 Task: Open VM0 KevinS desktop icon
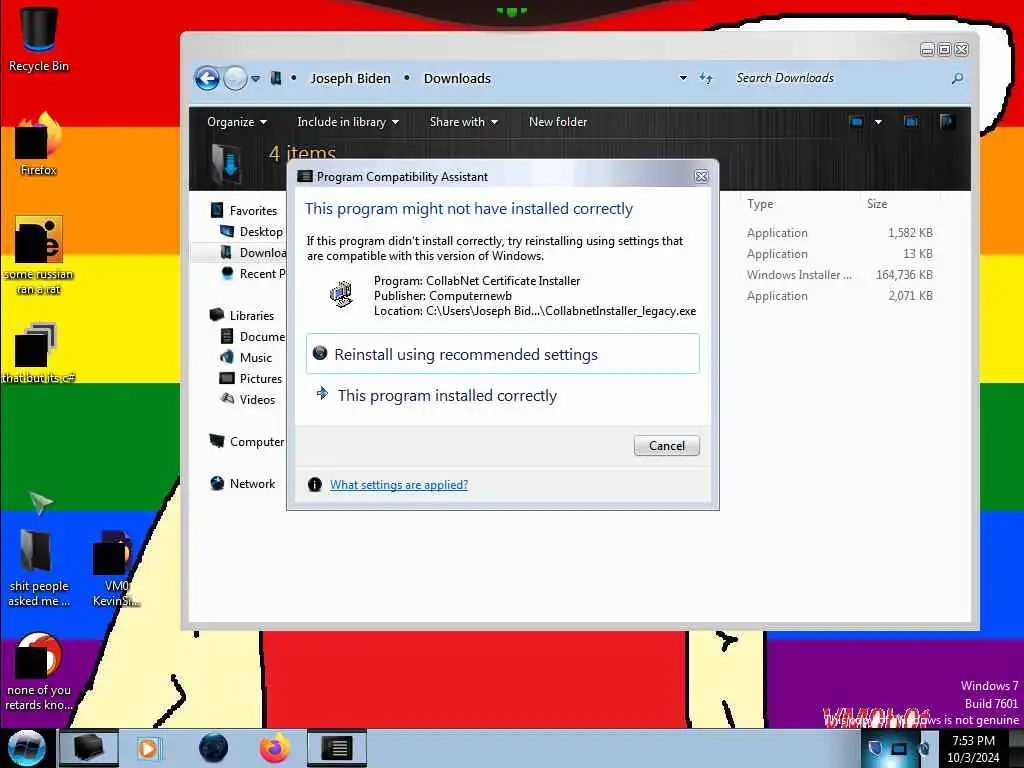tap(115, 568)
